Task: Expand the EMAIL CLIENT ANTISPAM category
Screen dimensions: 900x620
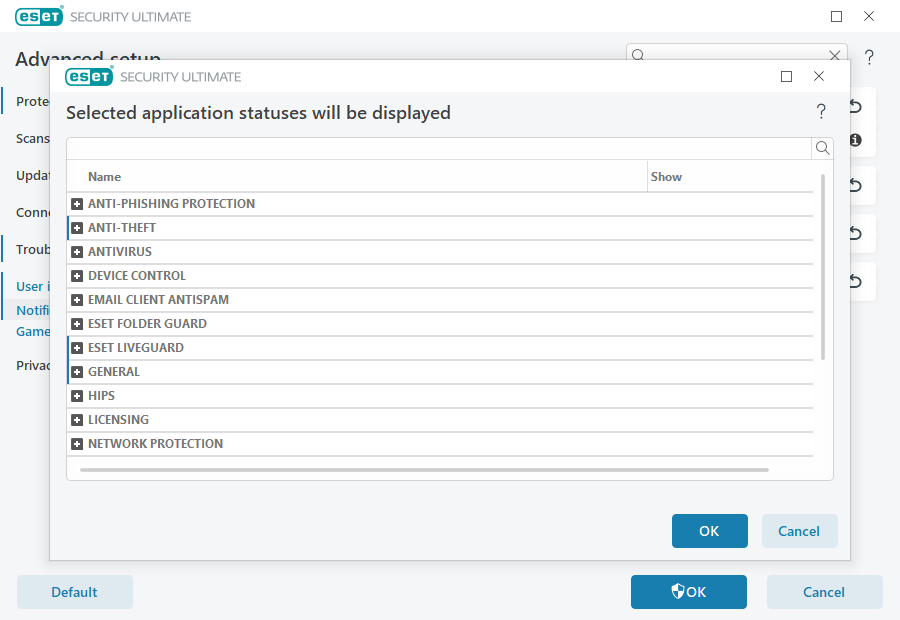Action: pos(77,300)
